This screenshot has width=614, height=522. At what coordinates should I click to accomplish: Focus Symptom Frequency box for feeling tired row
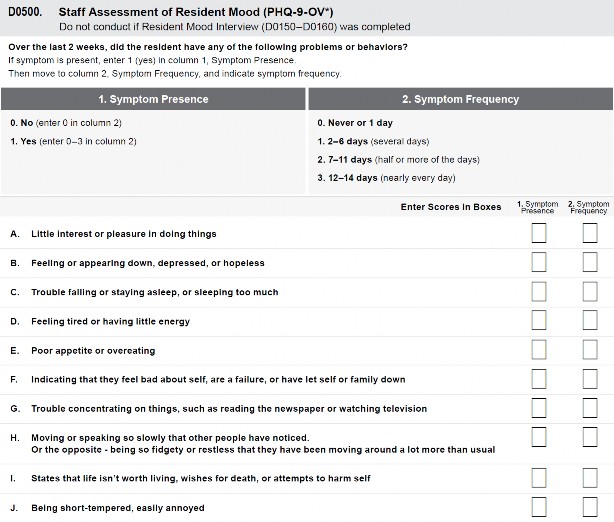click(590, 320)
